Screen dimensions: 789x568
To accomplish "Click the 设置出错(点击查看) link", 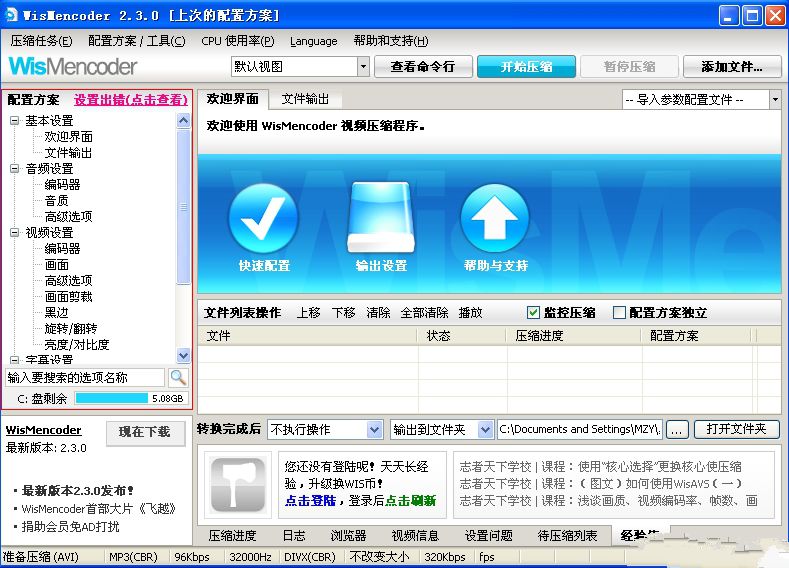I will 131,100.
